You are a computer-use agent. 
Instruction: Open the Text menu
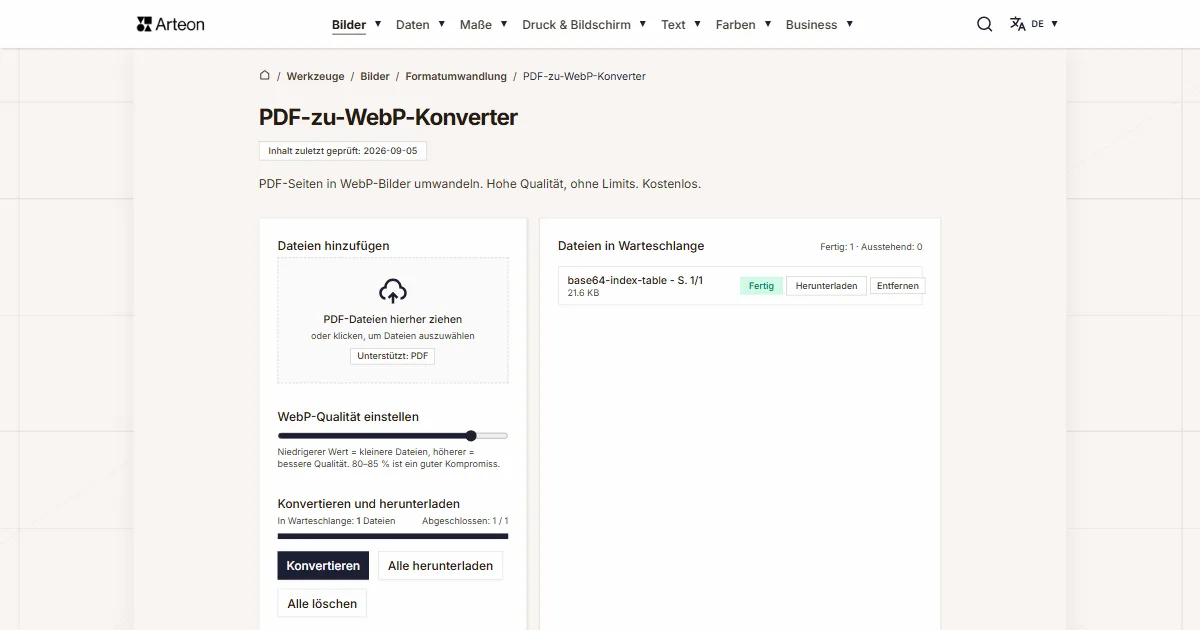click(673, 24)
